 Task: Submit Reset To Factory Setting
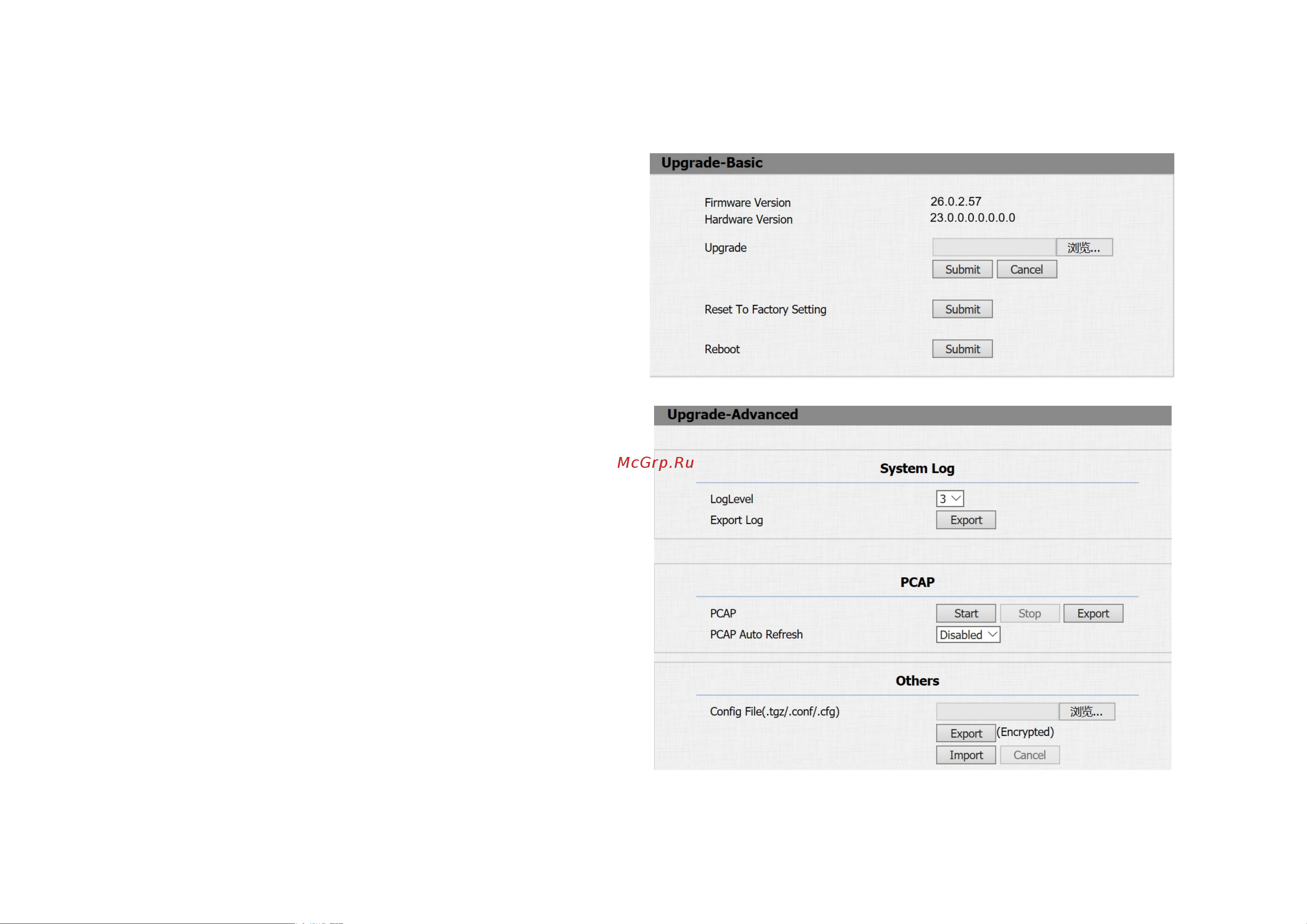(x=962, y=309)
